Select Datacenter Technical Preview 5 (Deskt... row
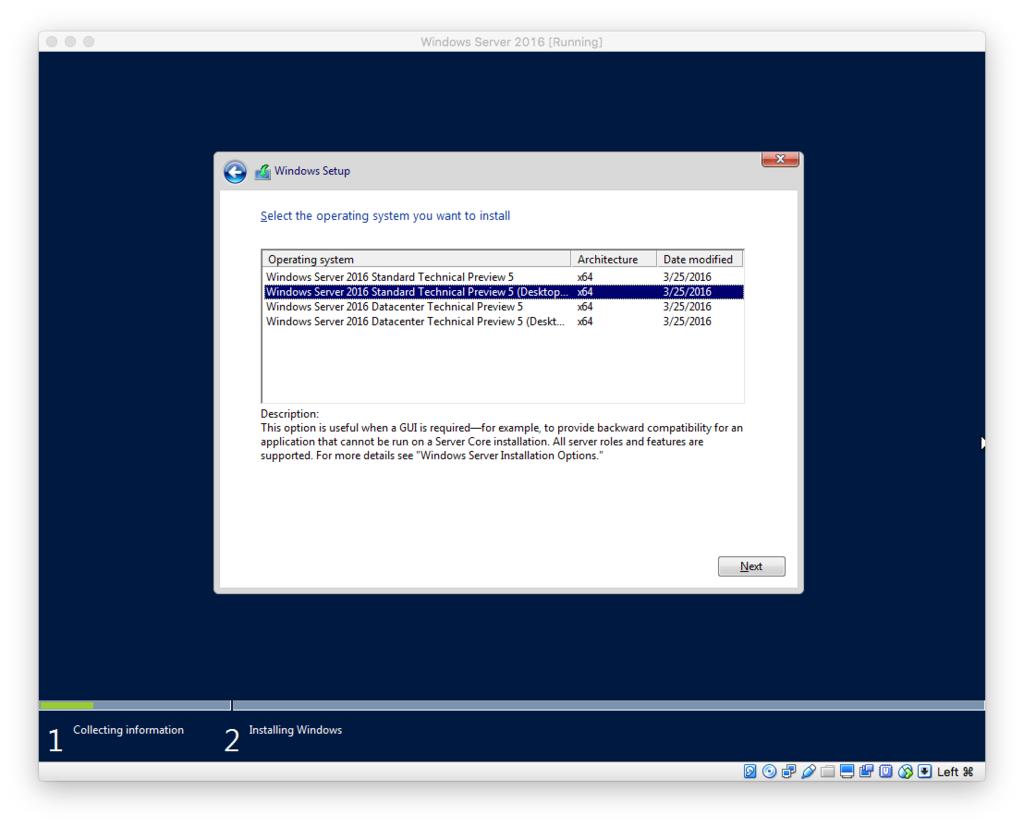The width and height of the screenshot is (1024, 827). click(503, 321)
